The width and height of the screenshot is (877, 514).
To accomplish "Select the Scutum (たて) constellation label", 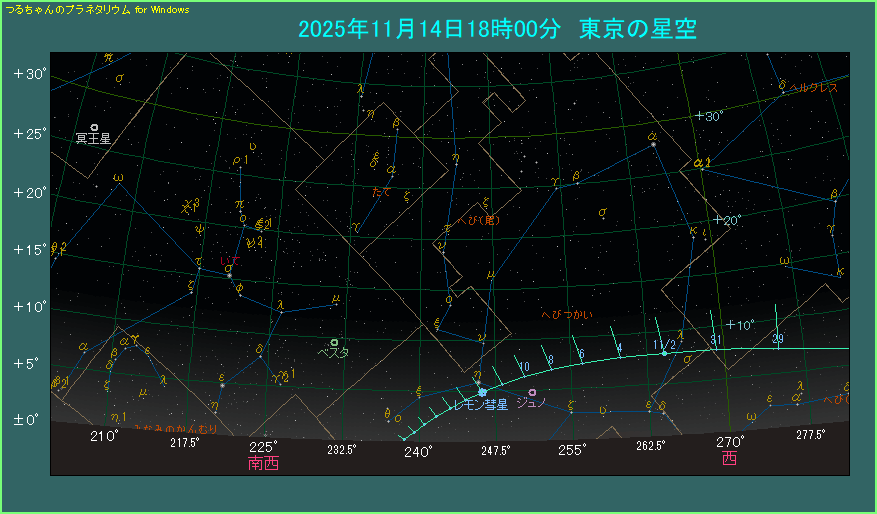I will pos(381,190).
